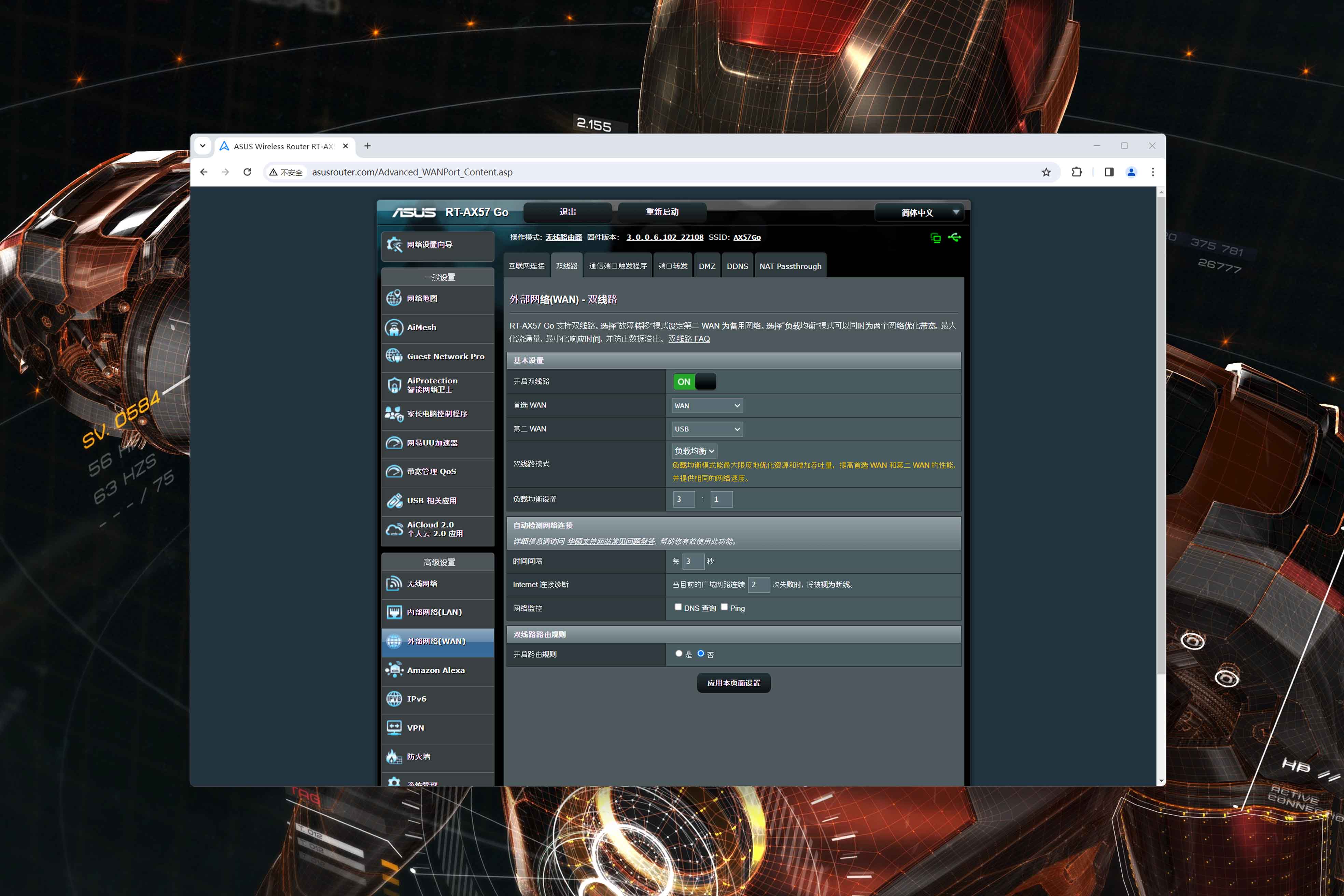This screenshot has width=1344, height=896.
Task: Switch to the DDNS tab
Action: pos(737,266)
